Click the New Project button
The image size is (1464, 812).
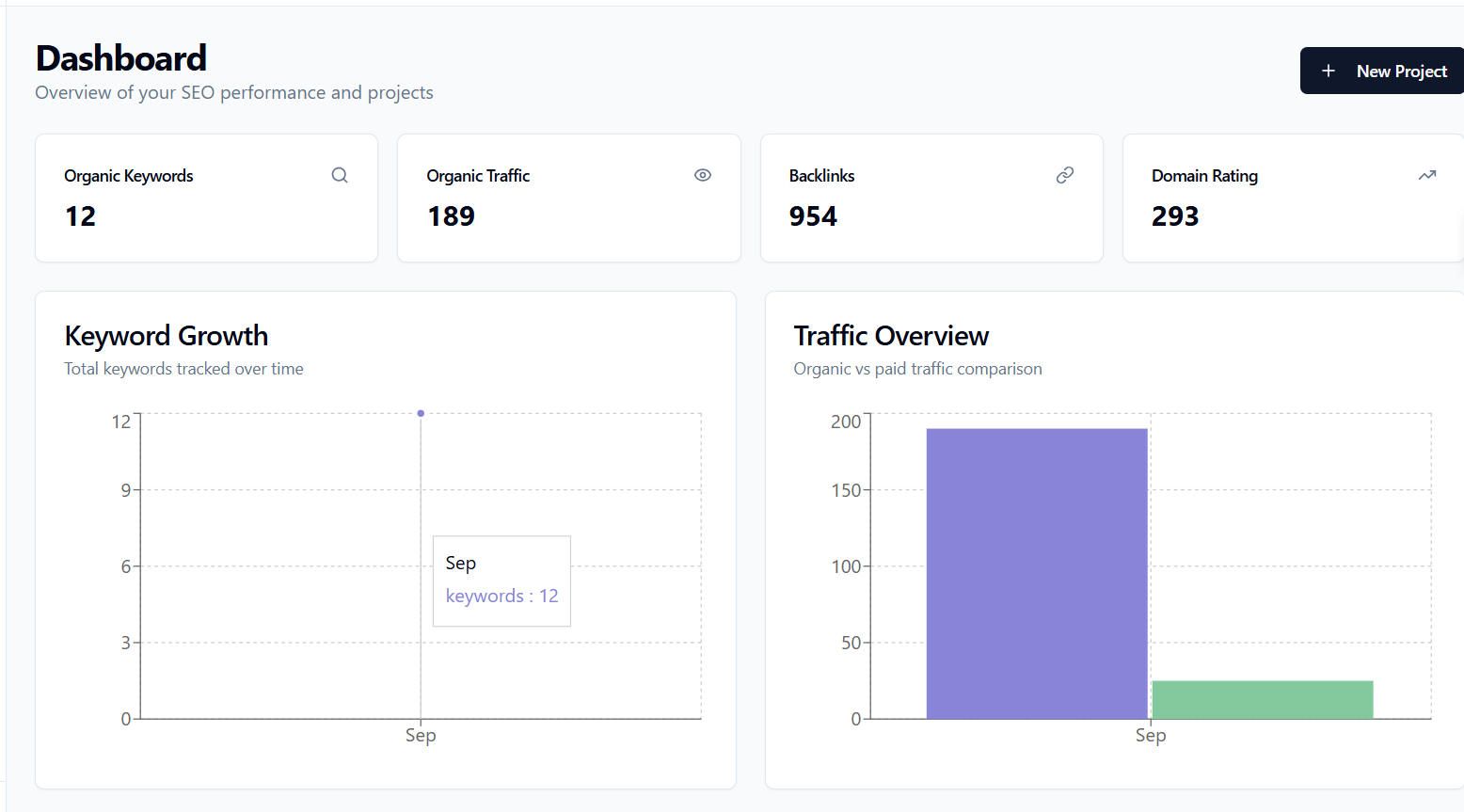pos(1381,71)
